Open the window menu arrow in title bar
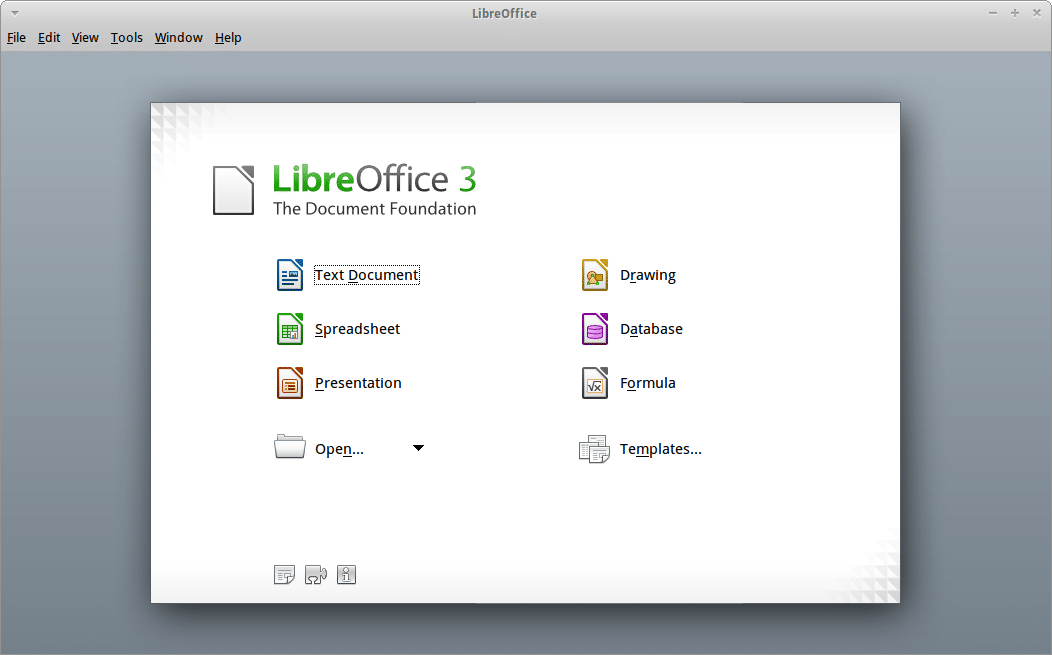Image resolution: width=1052 pixels, height=655 pixels. pos(15,13)
